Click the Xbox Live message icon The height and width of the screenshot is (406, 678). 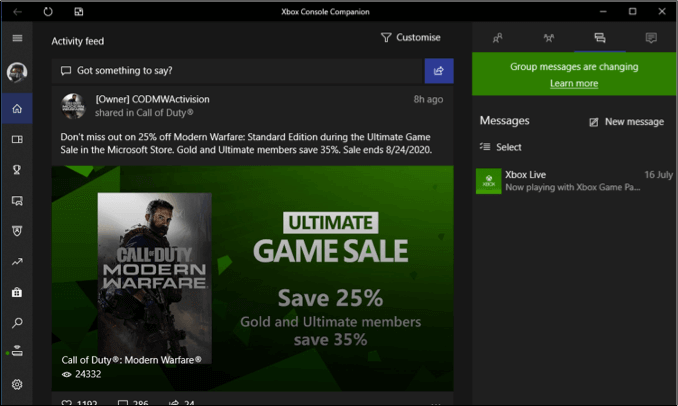point(489,181)
